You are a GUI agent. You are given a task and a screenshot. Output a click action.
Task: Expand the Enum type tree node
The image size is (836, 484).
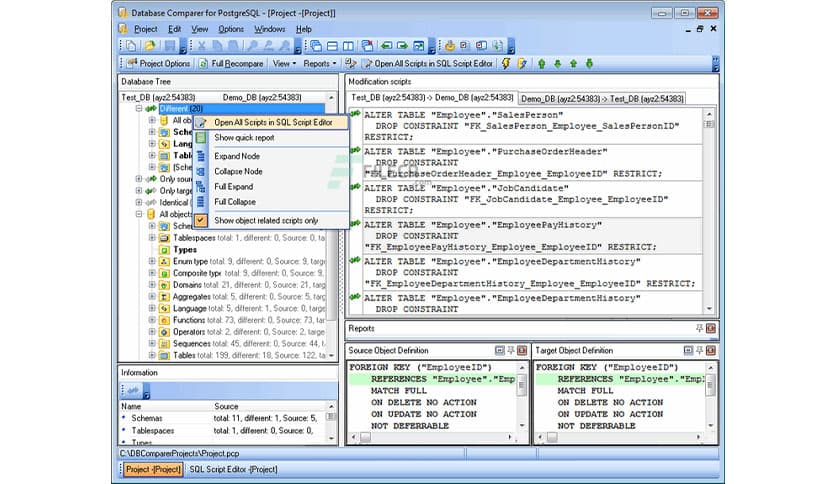152,261
